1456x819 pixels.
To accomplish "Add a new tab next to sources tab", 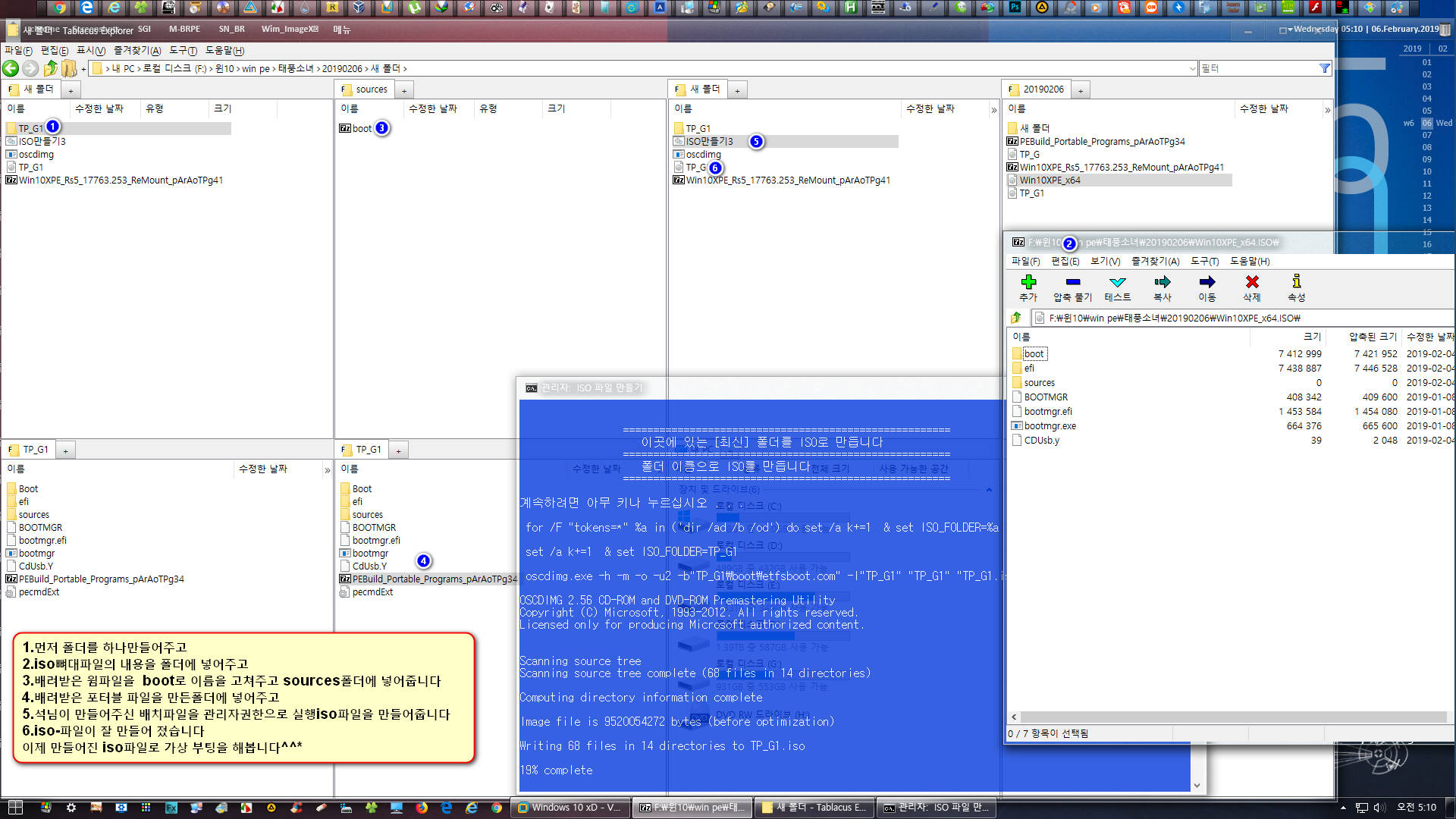I will click(x=404, y=90).
